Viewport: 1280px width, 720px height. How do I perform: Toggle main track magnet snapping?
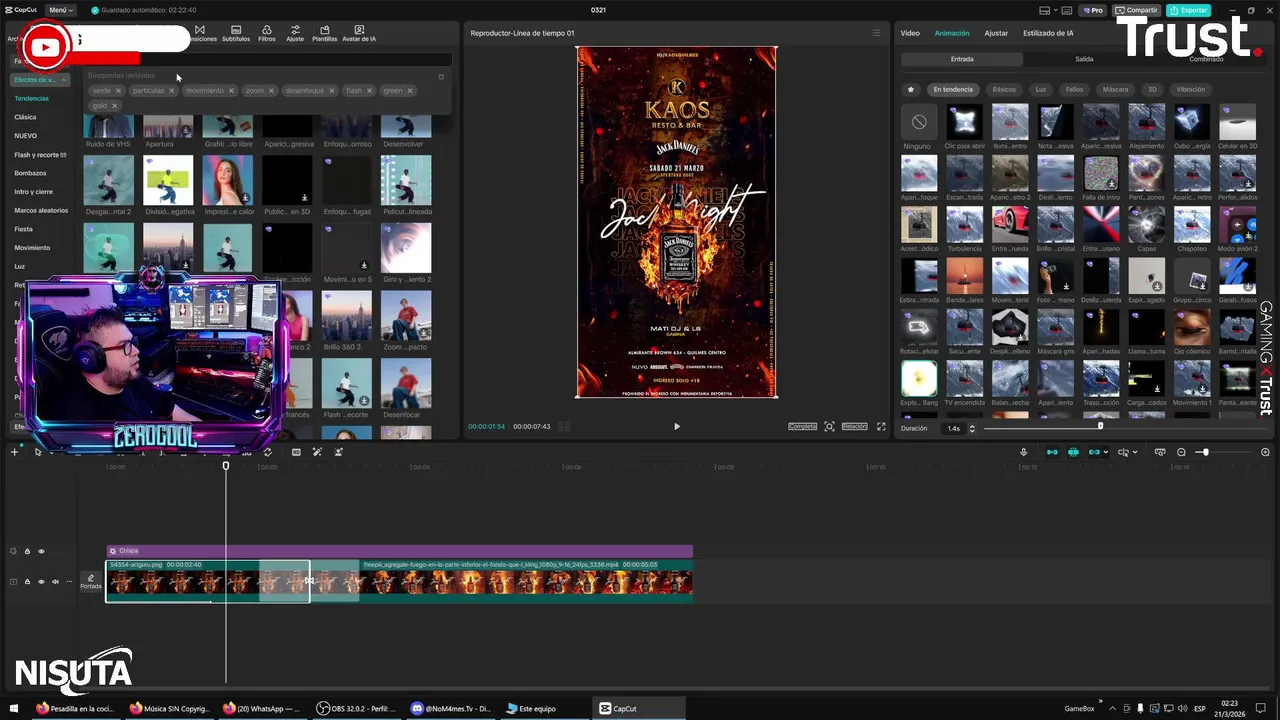click(x=1052, y=452)
